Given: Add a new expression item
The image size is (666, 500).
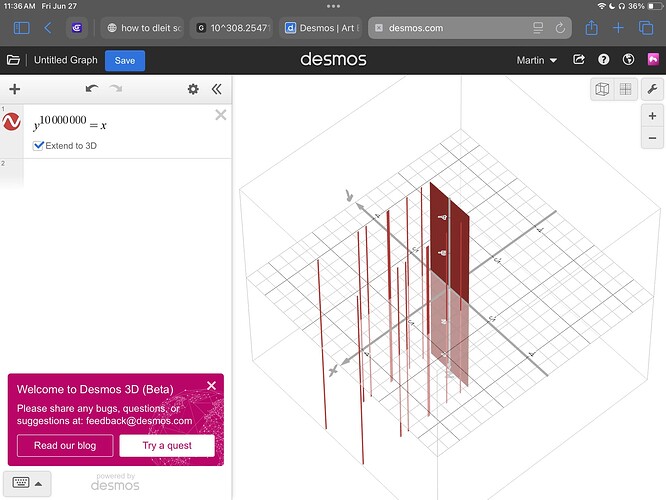Looking at the screenshot, I should 15,89.
